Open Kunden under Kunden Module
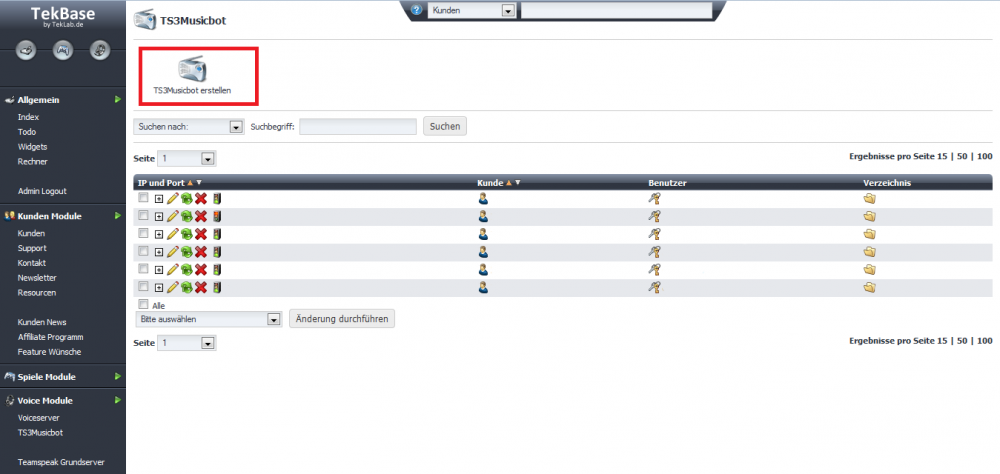This screenshot has width=1000, height=474. click(31, 233)
